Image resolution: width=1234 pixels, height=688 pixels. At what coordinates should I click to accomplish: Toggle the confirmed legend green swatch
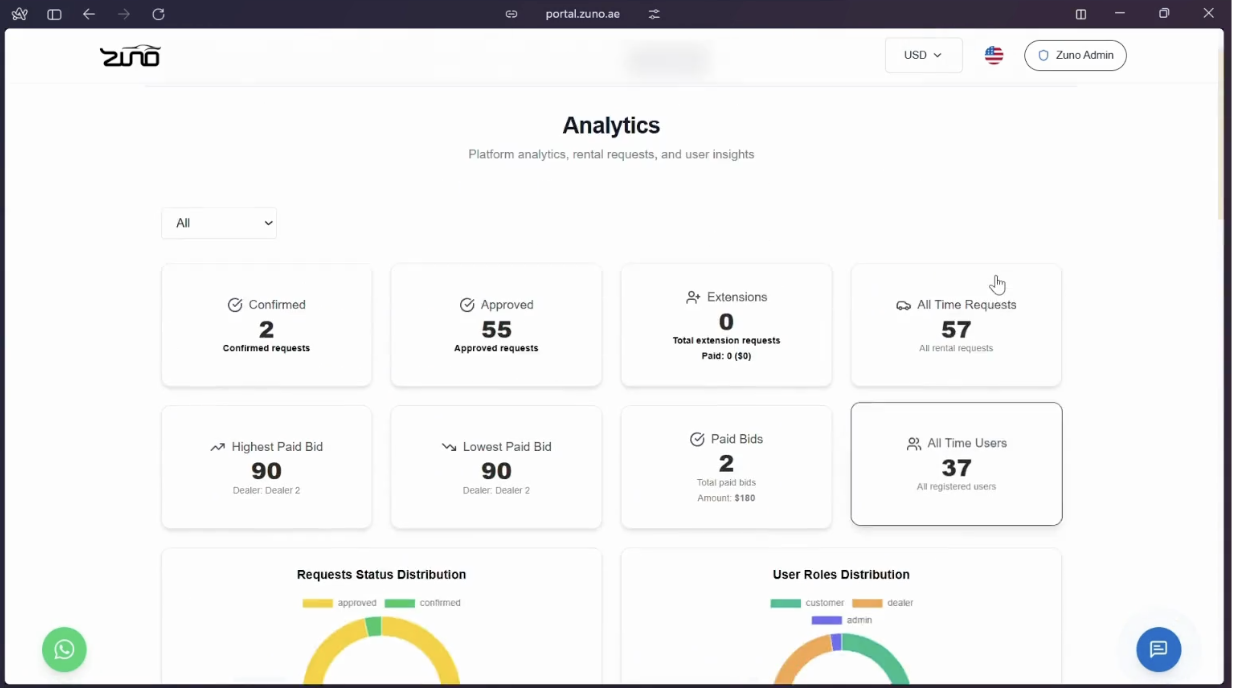[x=400, y=603]
